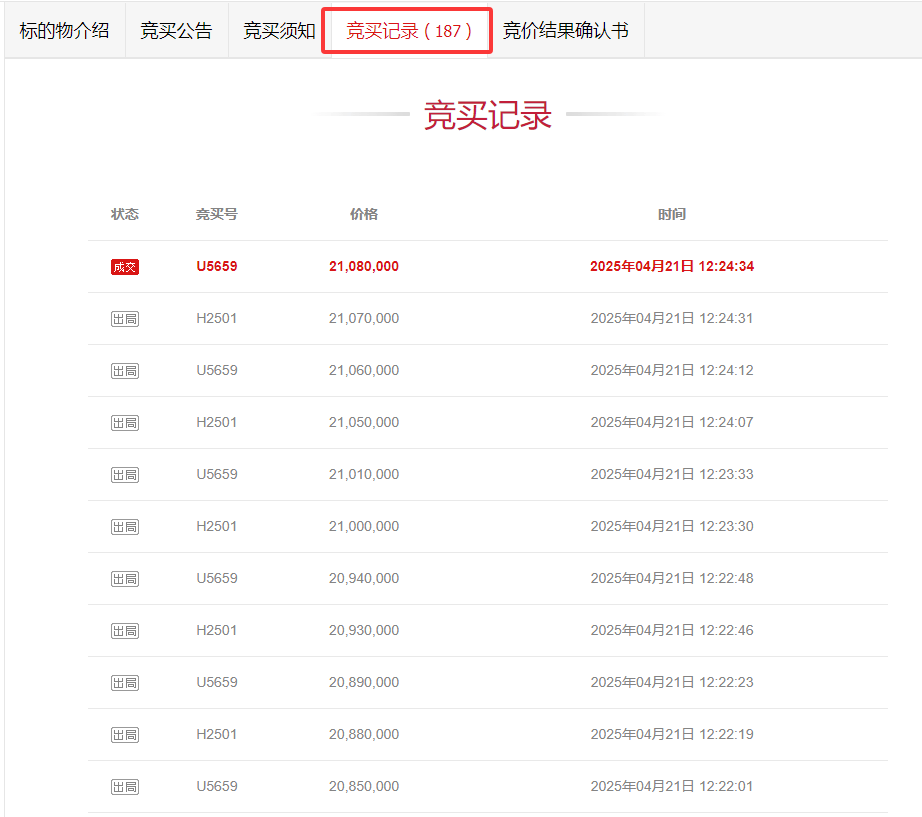Click 出局 badge in the 21,010,000 row
This screenshot has height=817, width=922.
[125, 475]
